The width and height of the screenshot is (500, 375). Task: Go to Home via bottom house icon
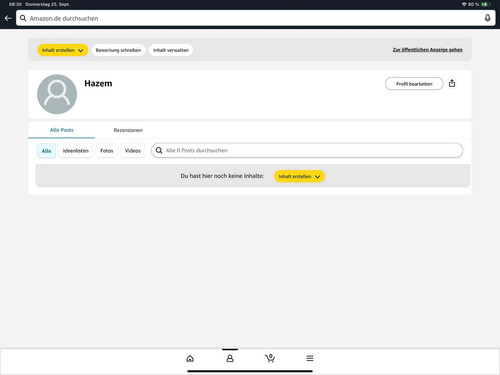(x=190, y=358)
